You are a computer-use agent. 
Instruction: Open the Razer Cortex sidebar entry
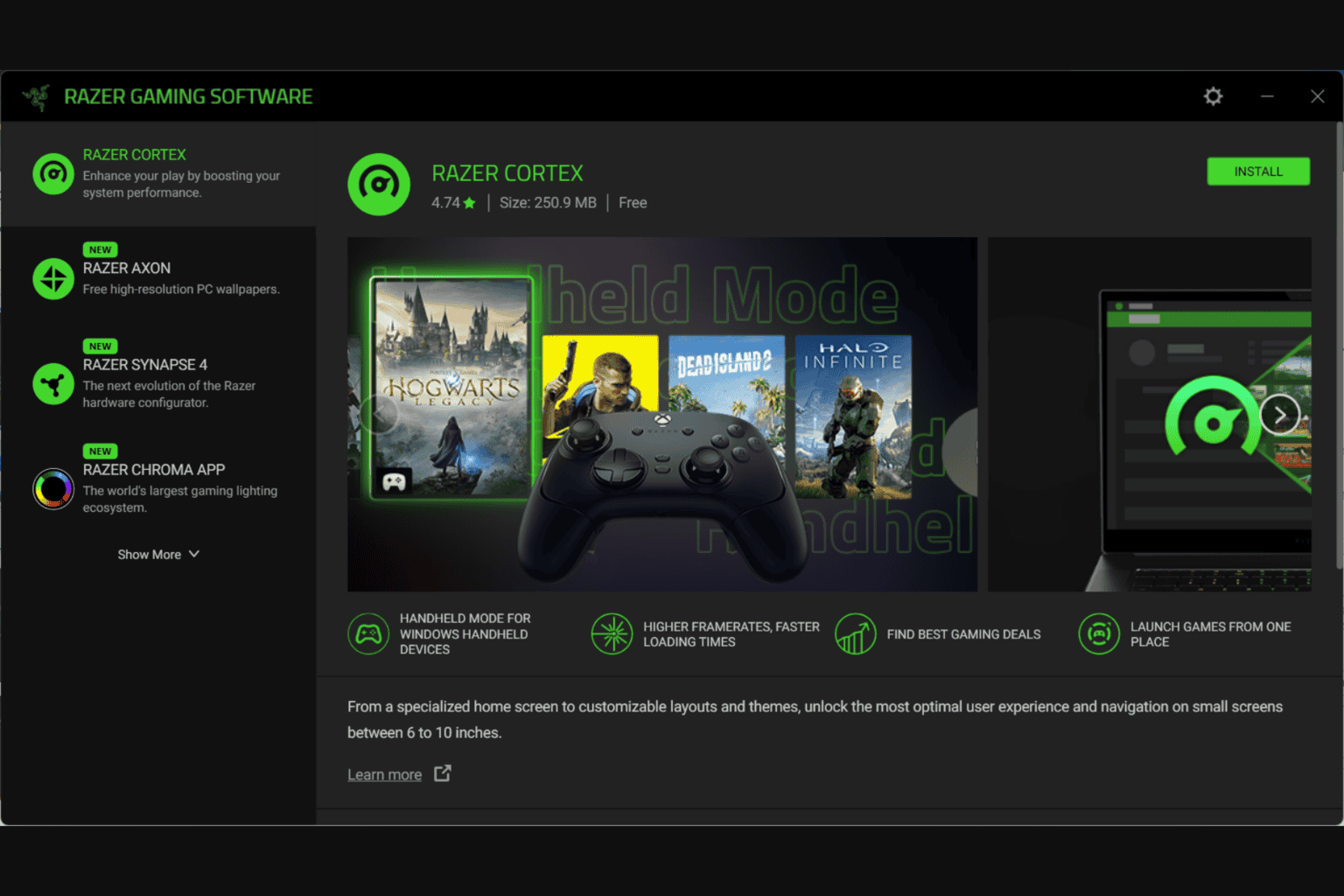158,173
